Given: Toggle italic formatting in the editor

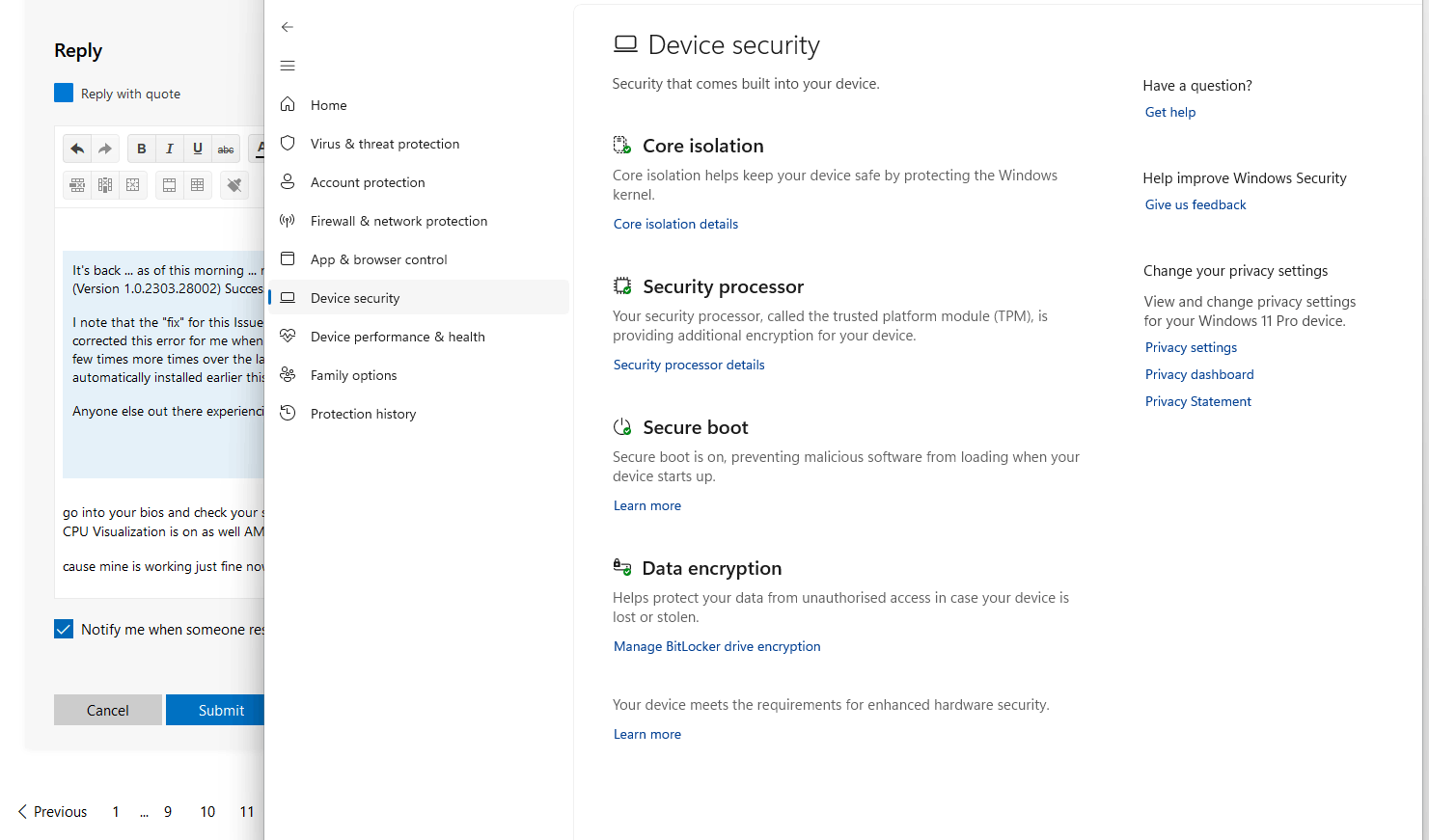Looking at the screenshot, I should (170, 149).
